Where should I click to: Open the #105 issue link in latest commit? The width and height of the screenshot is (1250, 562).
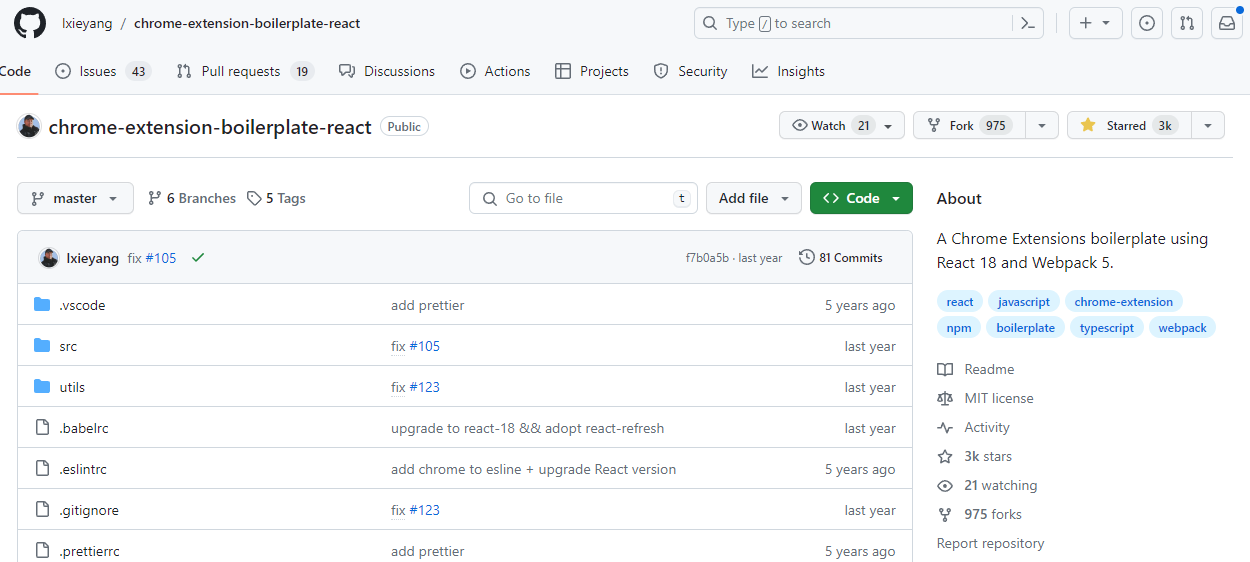click(161, 258)
